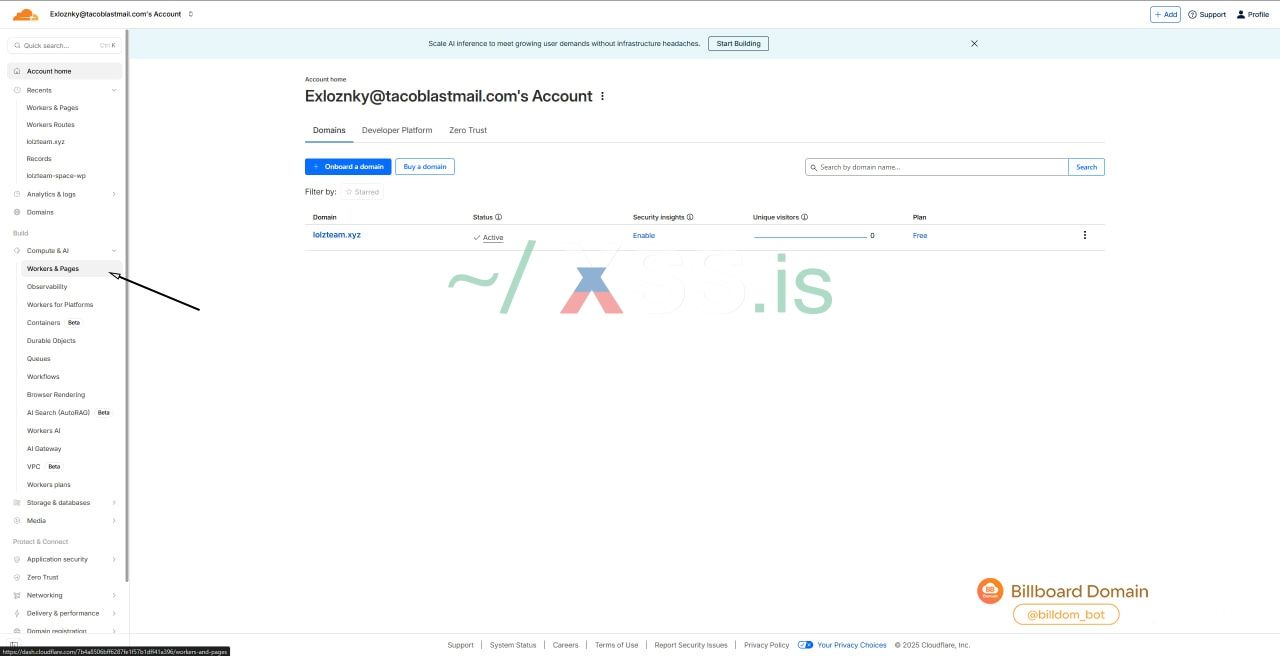The height and width of the screenshot is (656, 1280).
Task: Toggle the Starred filter
Action: (x=362, y=192)
